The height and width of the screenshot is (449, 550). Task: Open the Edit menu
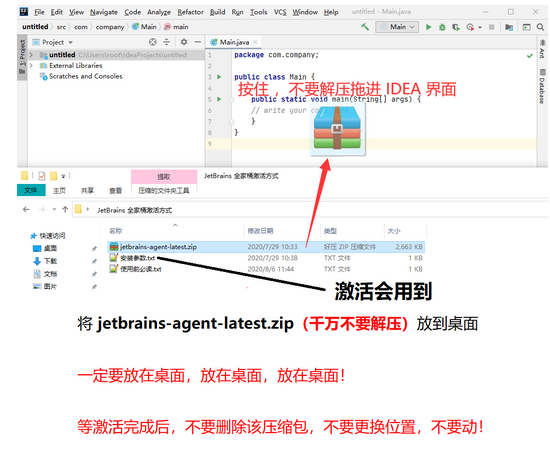[x=56, y=12]
